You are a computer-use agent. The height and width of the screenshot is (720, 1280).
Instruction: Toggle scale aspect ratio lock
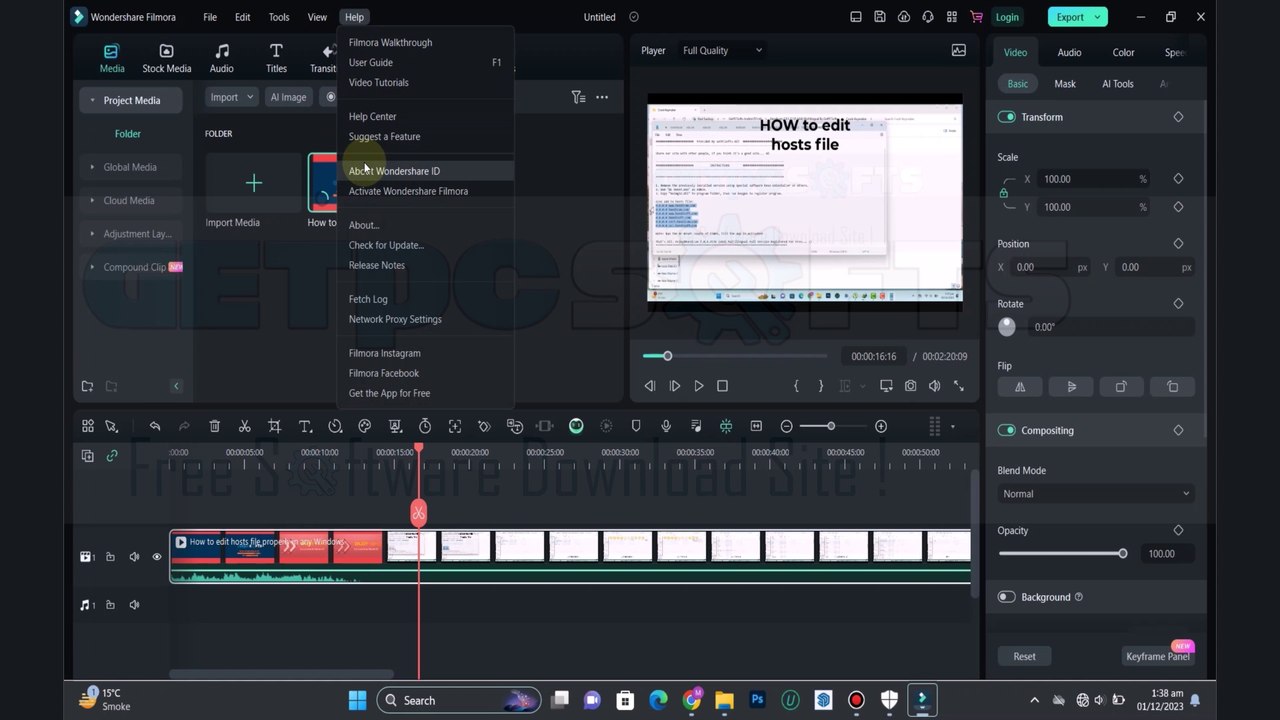click(x=1003, y=193)
